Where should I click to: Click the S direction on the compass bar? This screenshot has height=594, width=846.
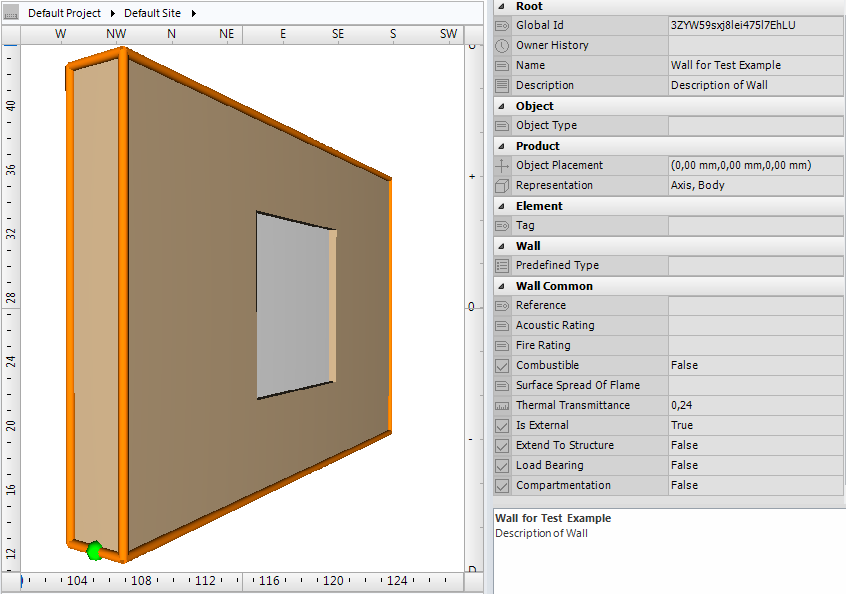coord(393,34)
